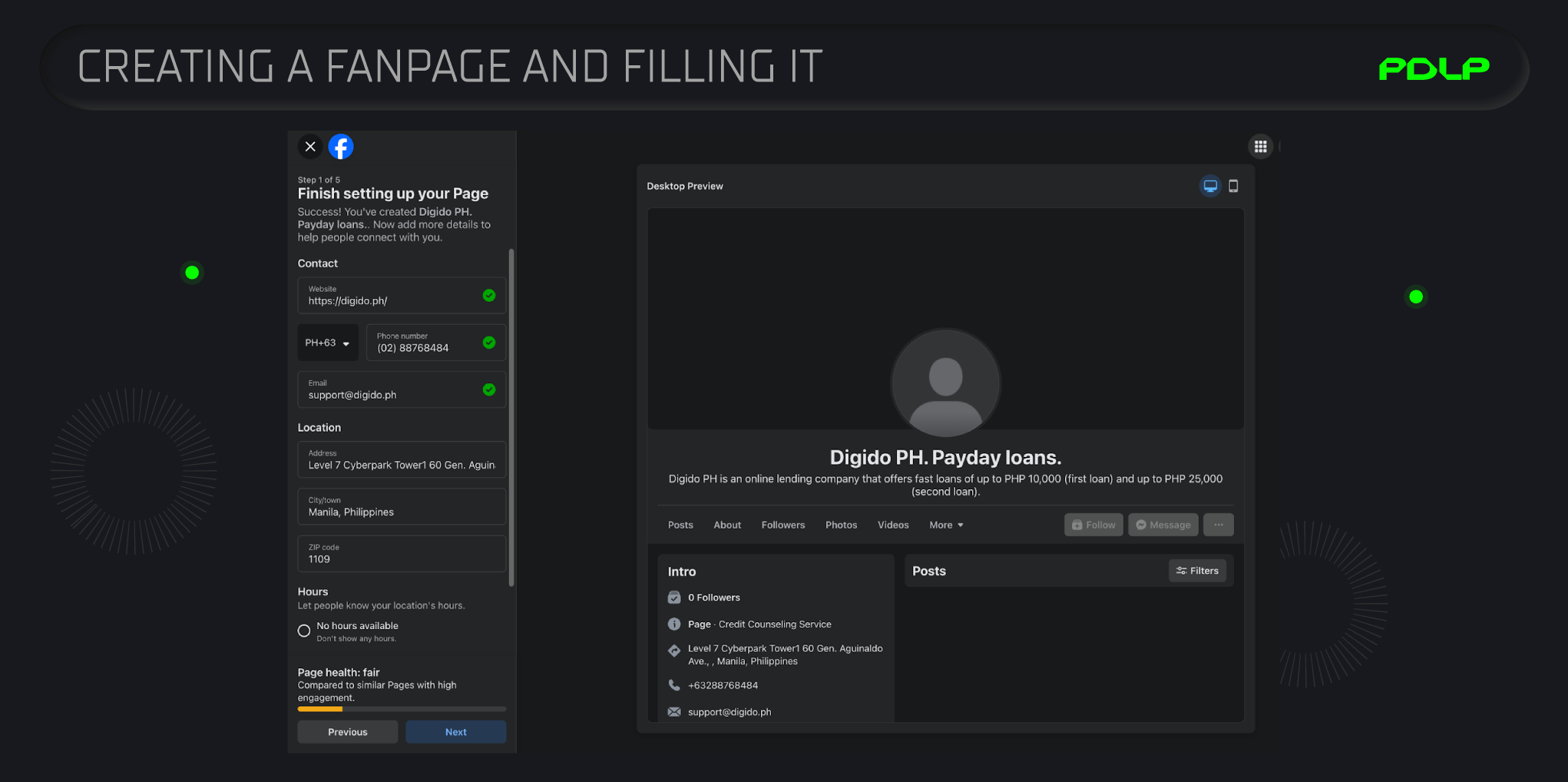Close the page setup panel with X

click(310, 147)
